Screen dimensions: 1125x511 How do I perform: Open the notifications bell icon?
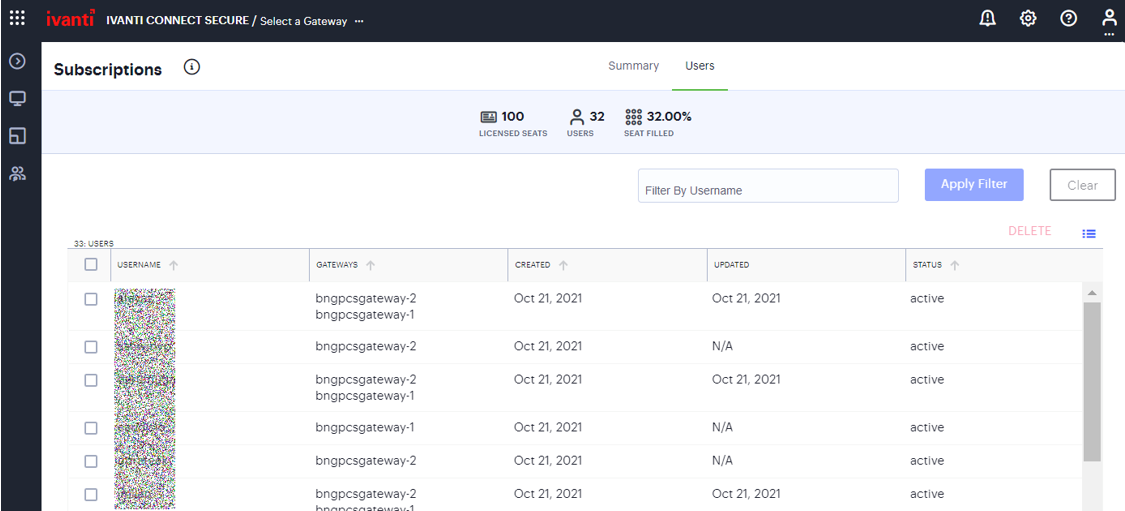(x=987, y=18)
